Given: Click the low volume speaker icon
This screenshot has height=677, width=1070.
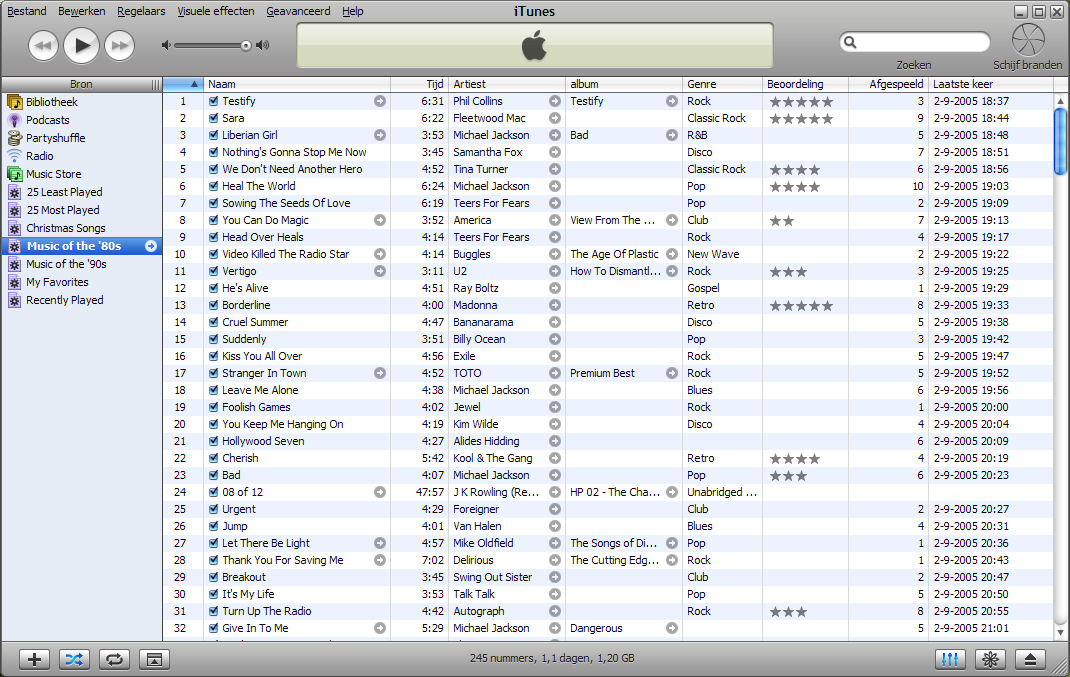Looking at the screenshot, I should click(x=166, y=45).
